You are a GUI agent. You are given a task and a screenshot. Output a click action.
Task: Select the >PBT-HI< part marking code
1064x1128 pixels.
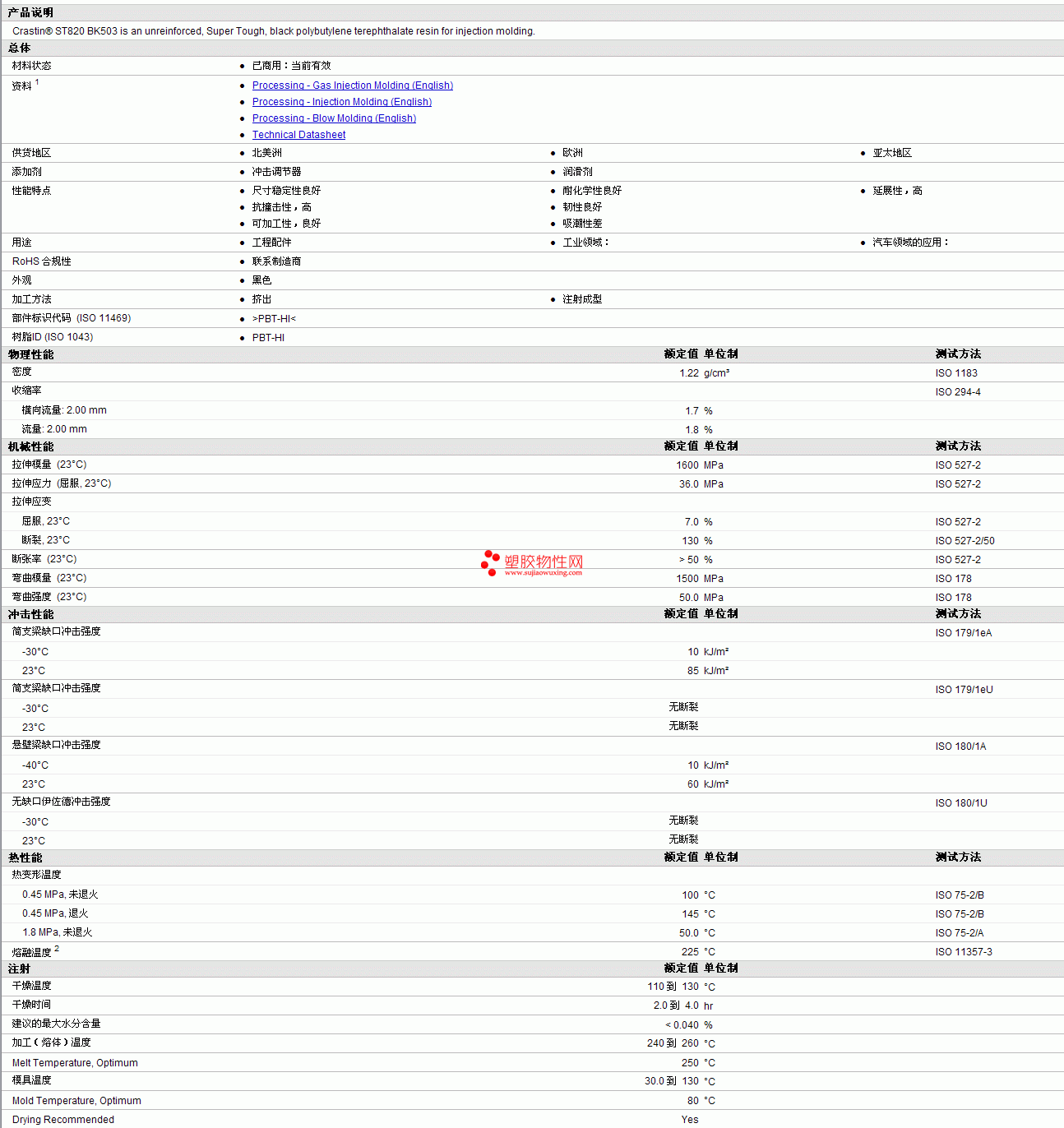pyautogui.click(x=274, y=319)
